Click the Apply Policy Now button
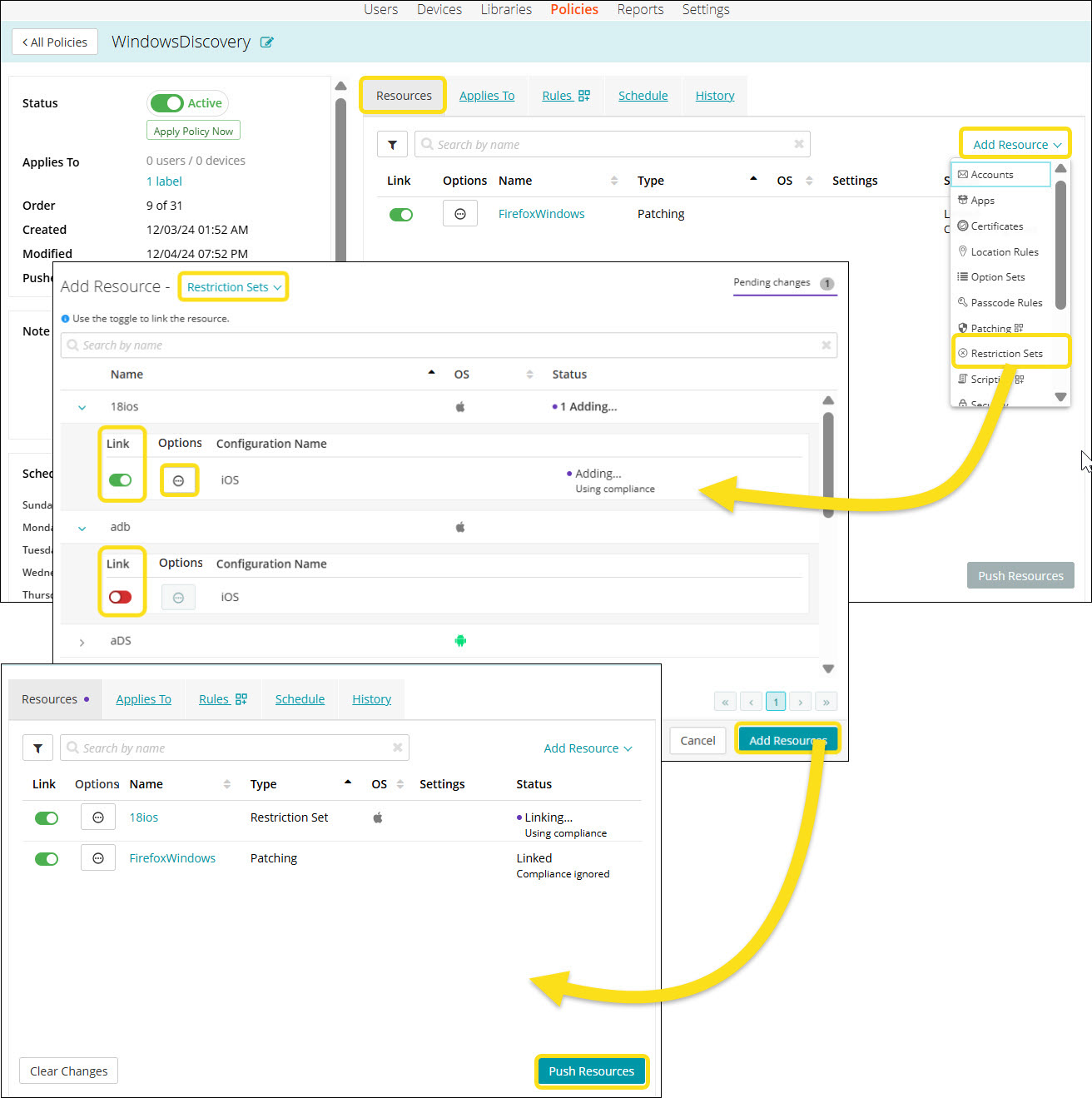This screenshot has height=1098, width=1092. (x=193, y=132)
